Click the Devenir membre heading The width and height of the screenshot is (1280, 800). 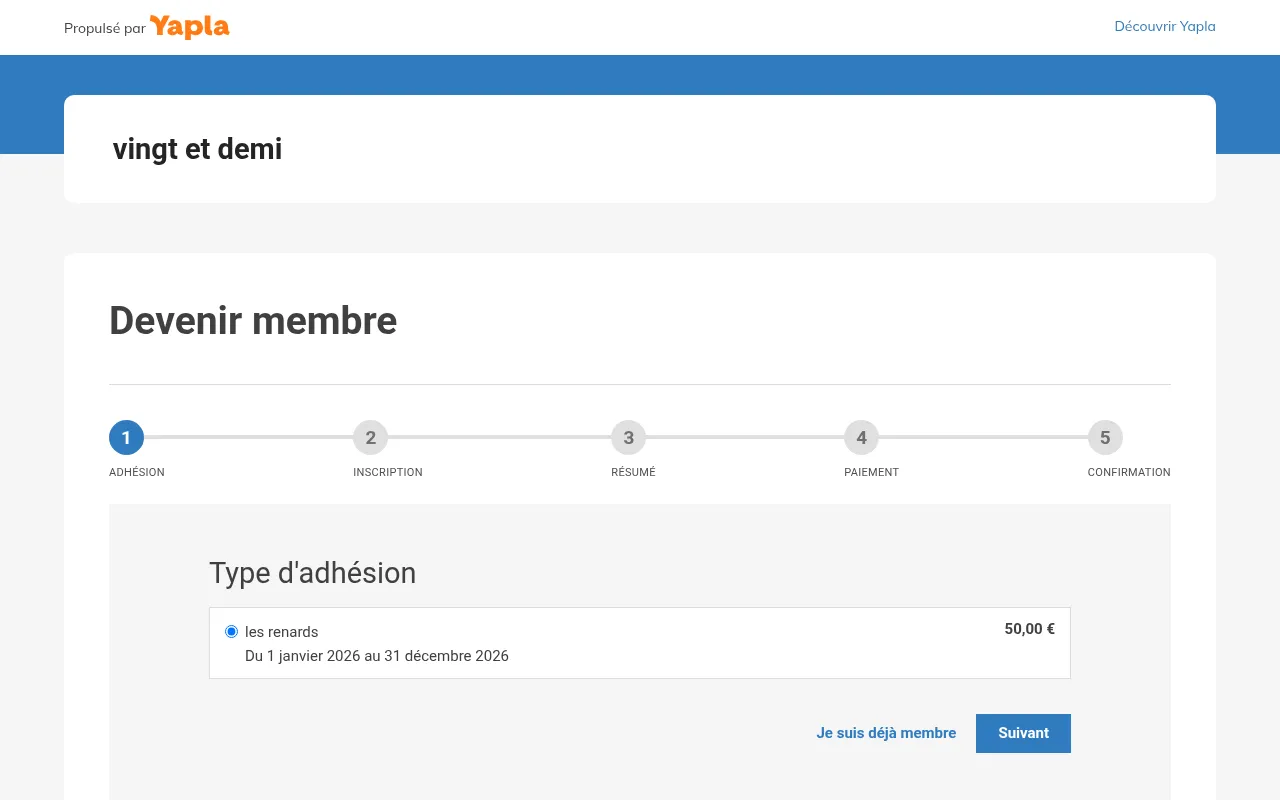[x=253, y=321]
